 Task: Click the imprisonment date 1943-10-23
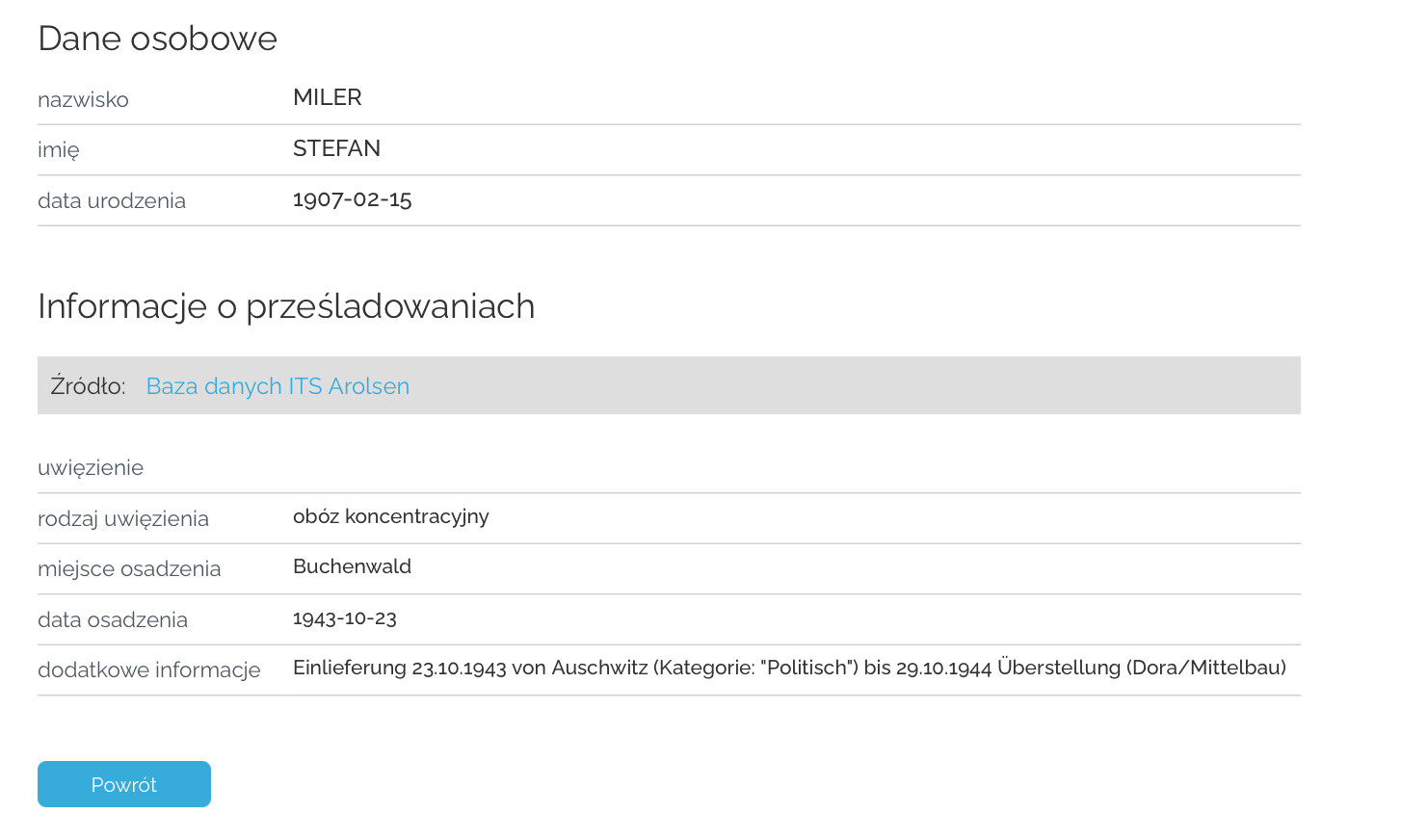[x=345, y=618]
